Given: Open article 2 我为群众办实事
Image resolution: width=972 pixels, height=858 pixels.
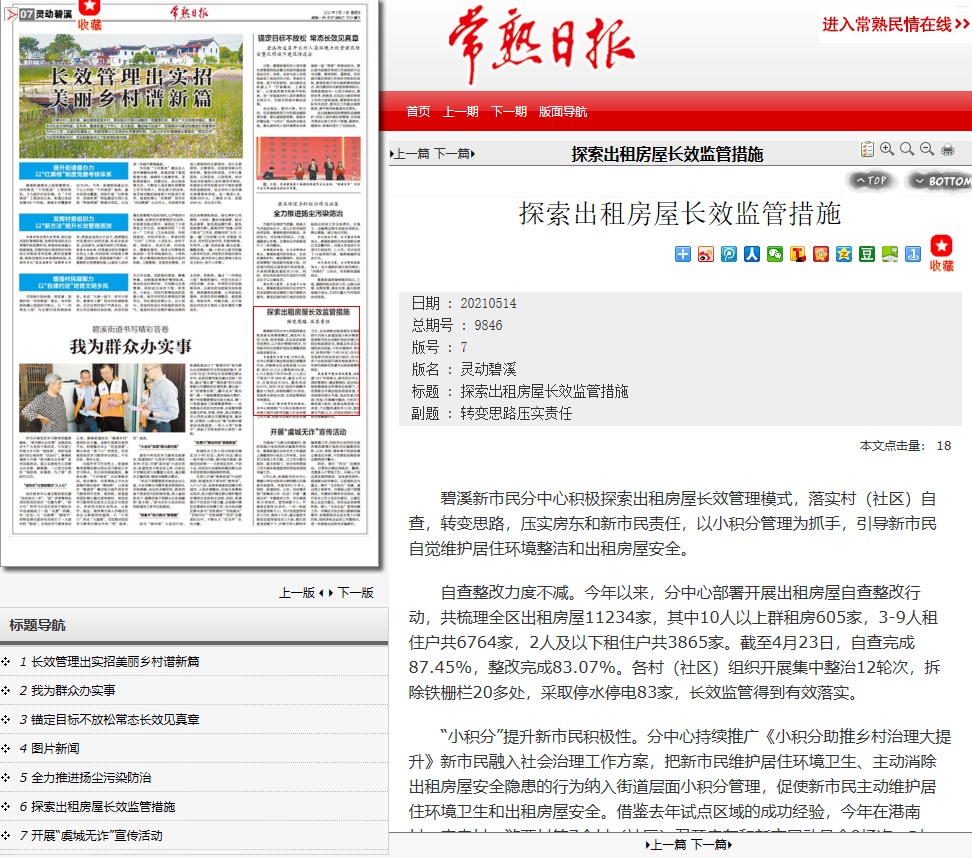Looking at the screenshot, I should [x=73, y=691].
